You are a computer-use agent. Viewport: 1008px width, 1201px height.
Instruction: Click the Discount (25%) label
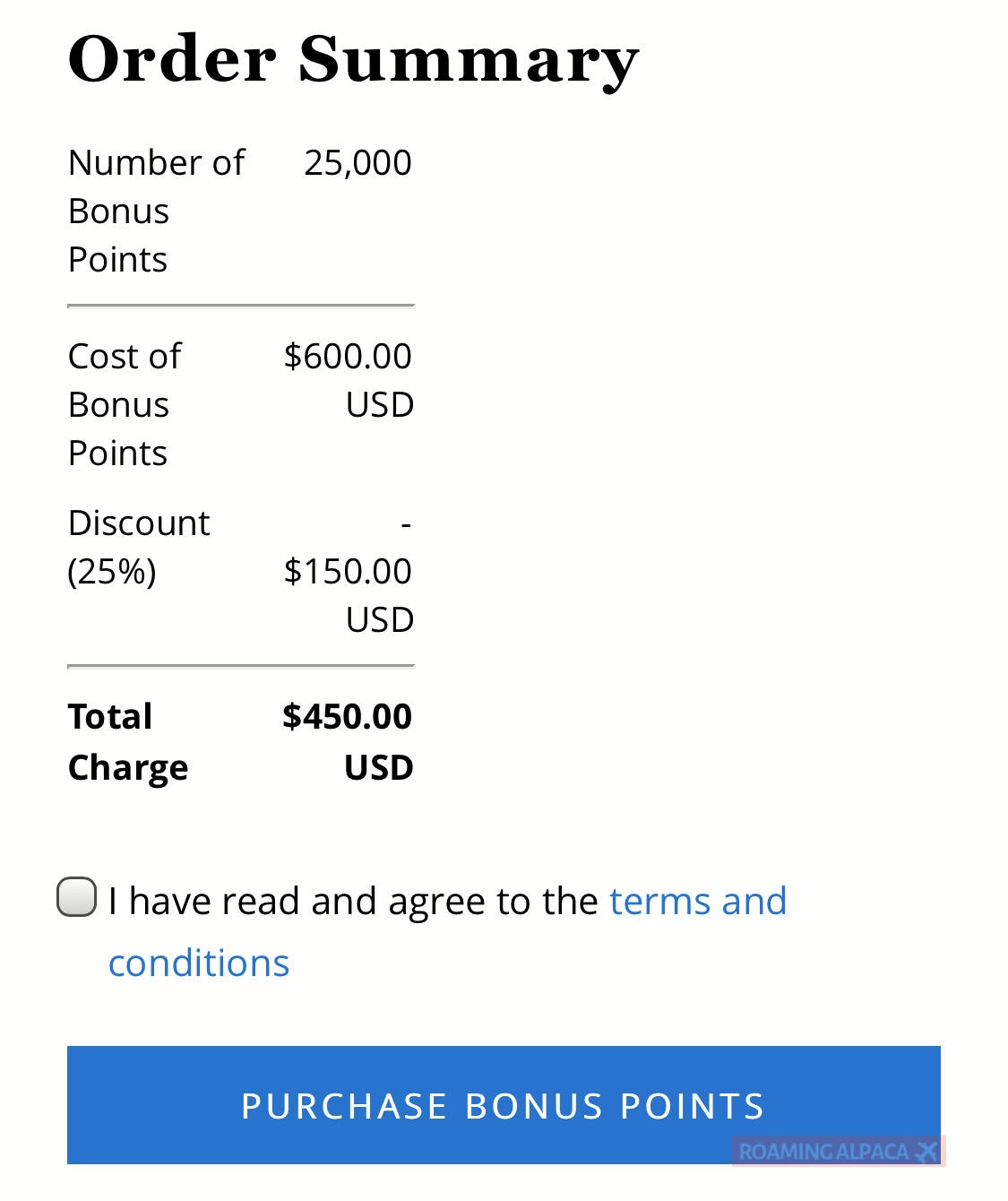click(x=138, y=547)
